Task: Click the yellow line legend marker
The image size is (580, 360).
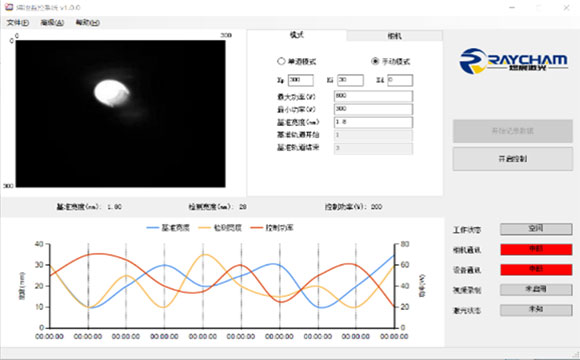Action: (205, 228)
